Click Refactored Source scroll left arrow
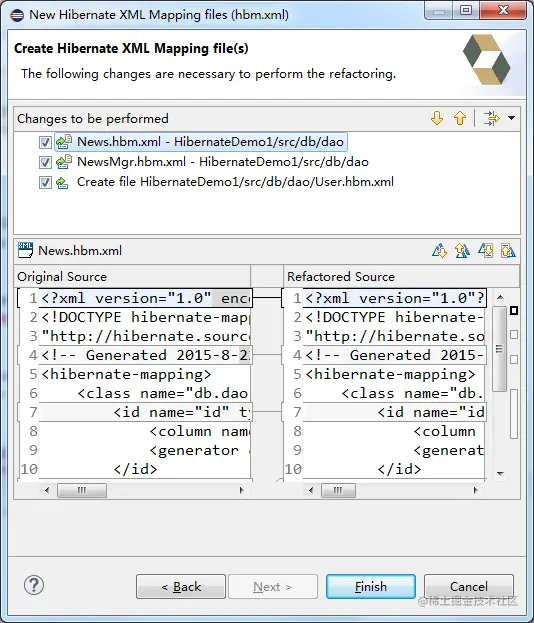 (x=311, y=490)
